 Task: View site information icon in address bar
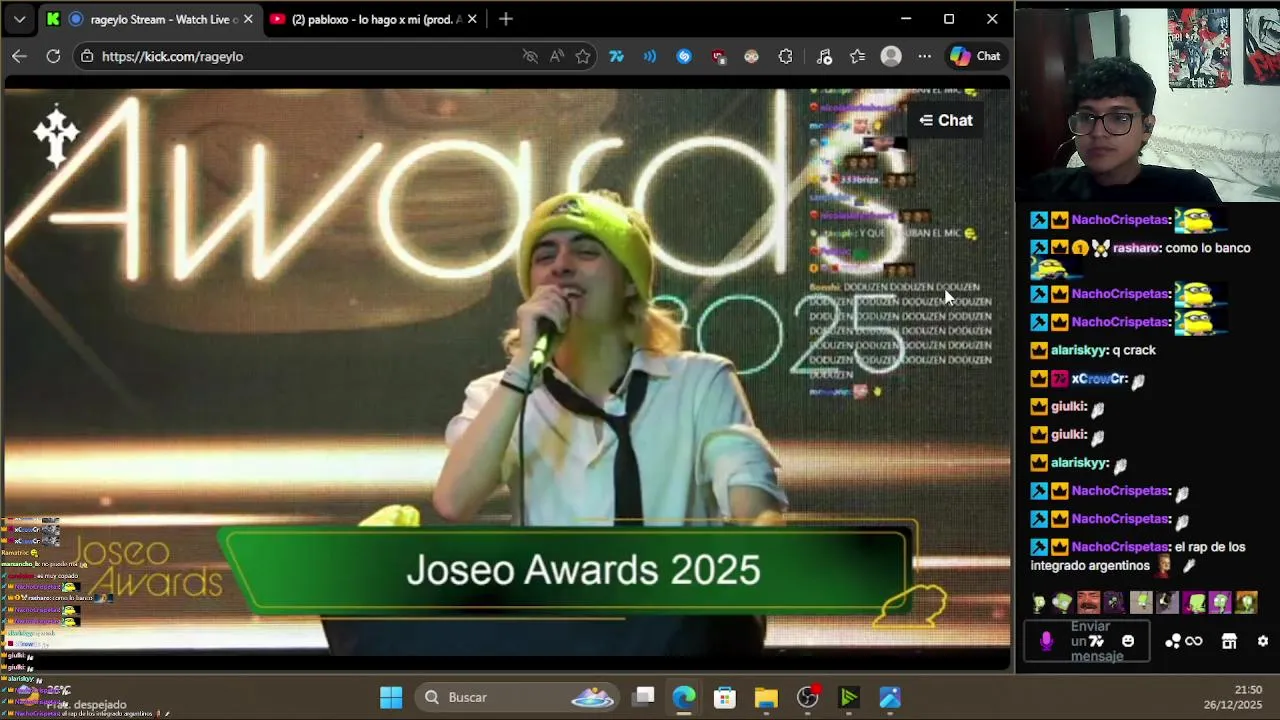[87, 56]
